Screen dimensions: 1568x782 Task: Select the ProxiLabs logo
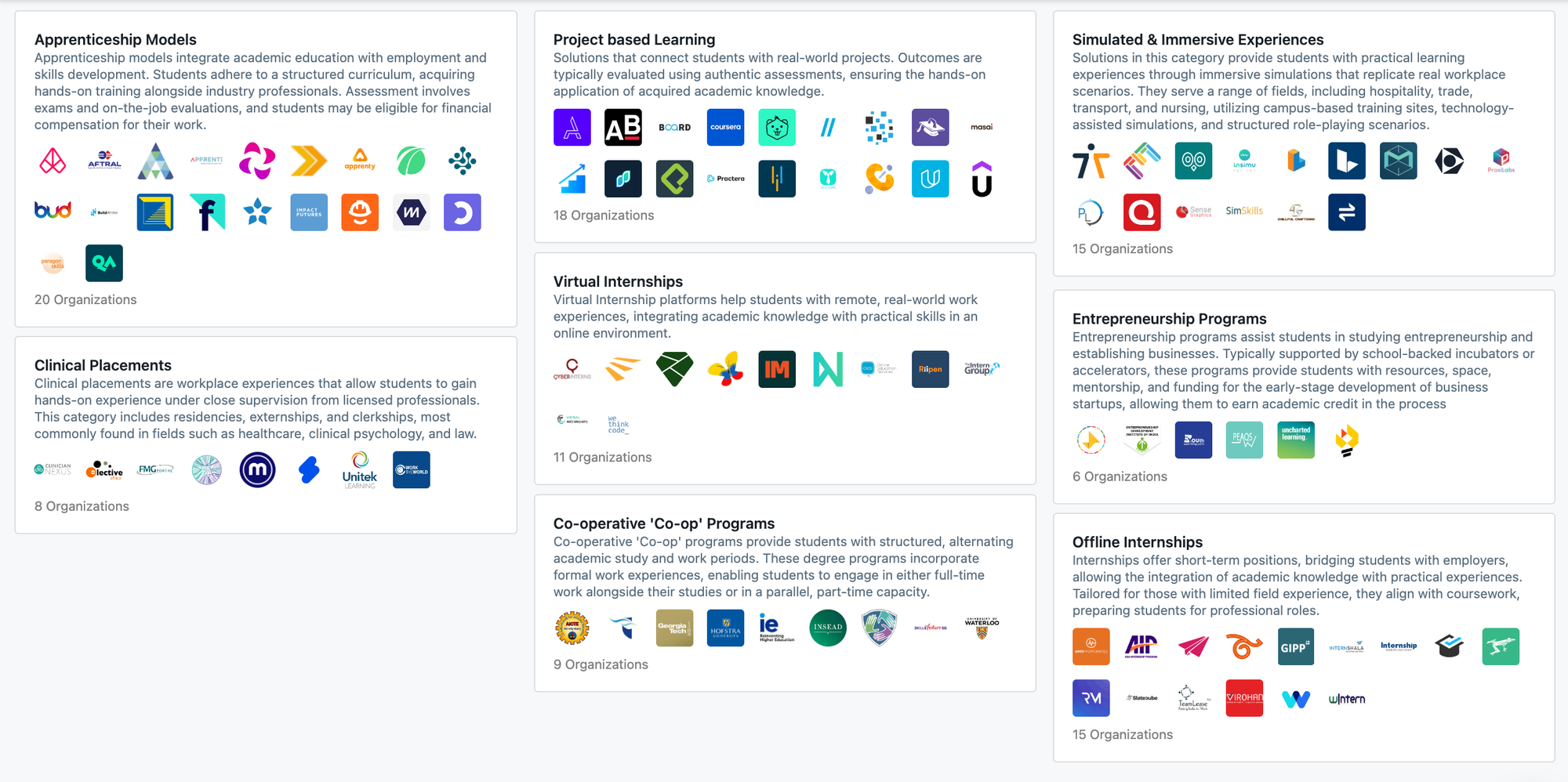[1501, 161]
